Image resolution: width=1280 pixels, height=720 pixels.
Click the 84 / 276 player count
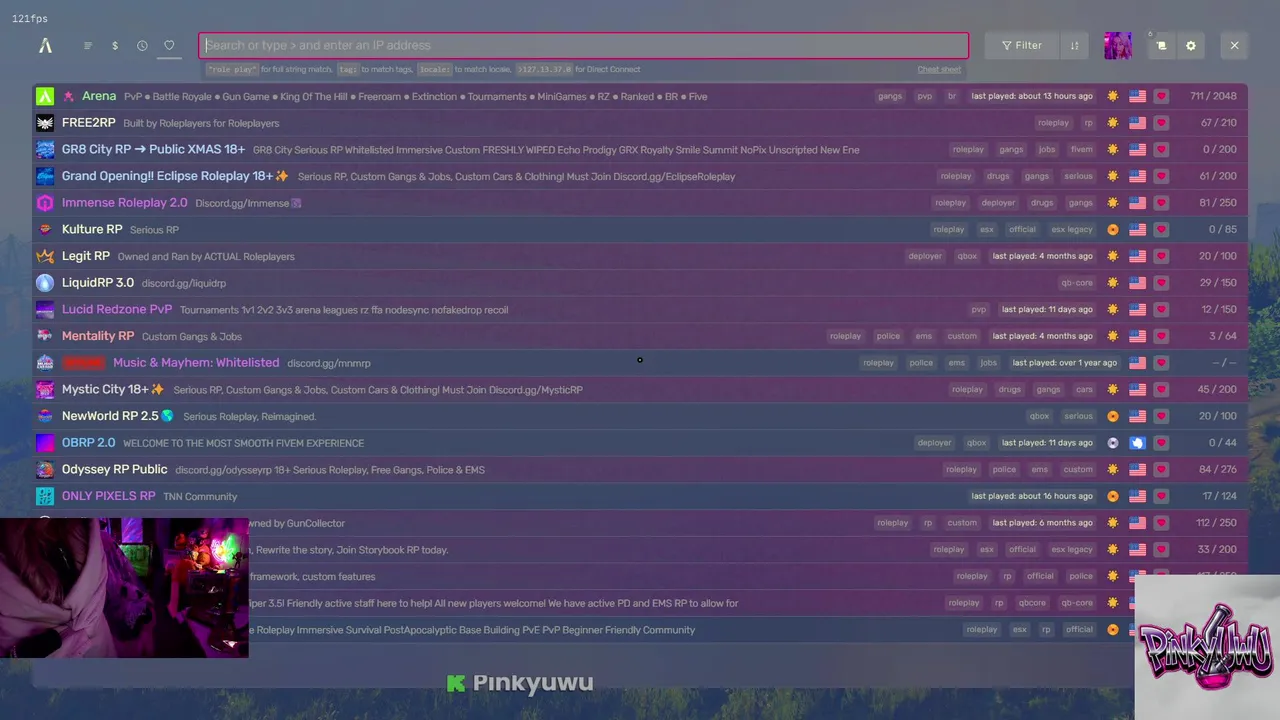[x=1218, y=470]
